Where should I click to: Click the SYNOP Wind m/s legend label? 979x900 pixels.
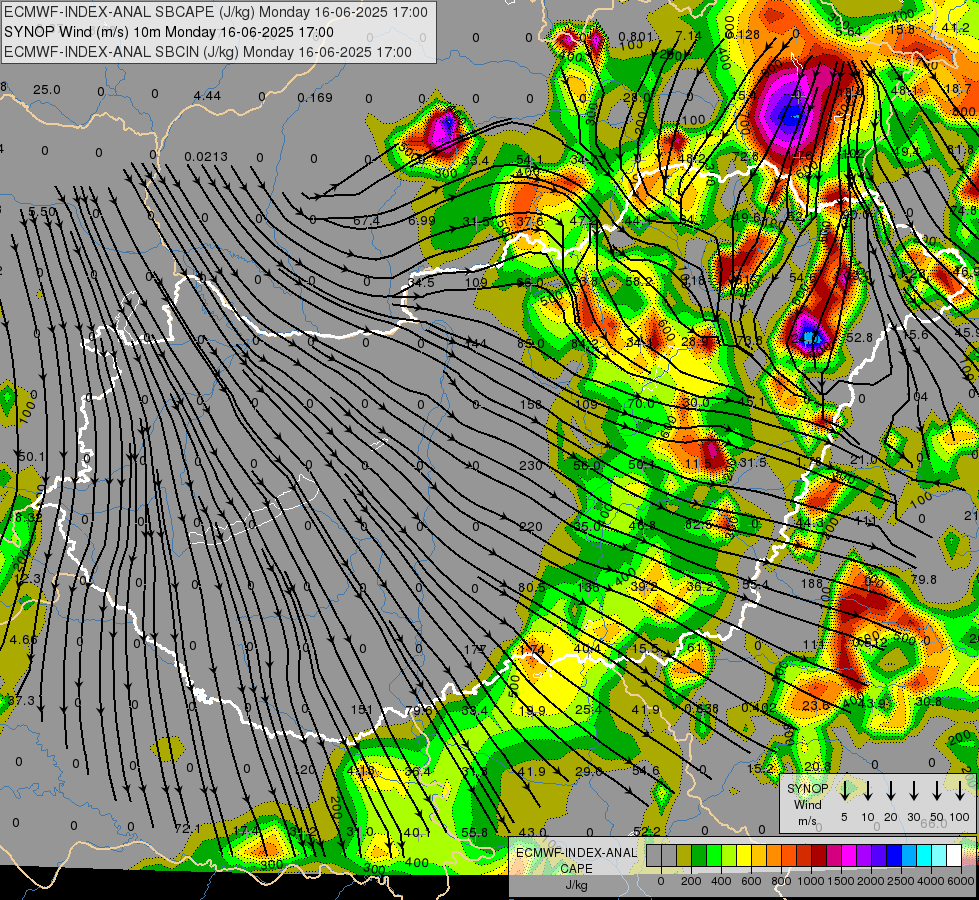807,804
